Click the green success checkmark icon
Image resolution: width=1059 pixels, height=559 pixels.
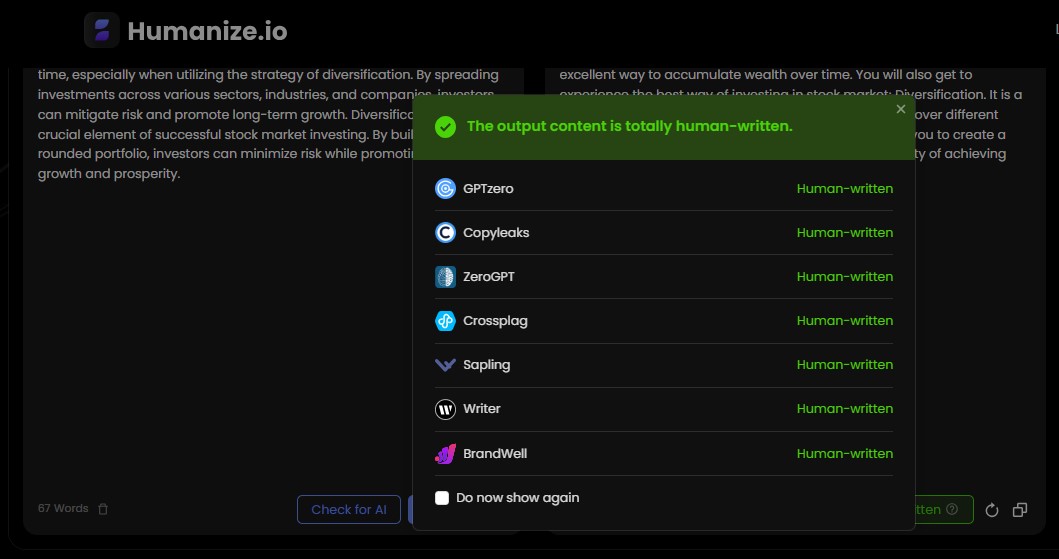pos(446,127)
